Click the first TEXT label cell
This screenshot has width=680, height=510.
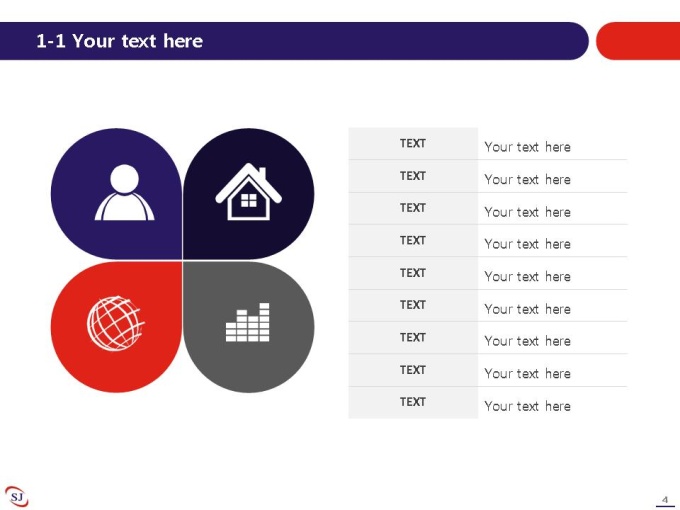413,144
